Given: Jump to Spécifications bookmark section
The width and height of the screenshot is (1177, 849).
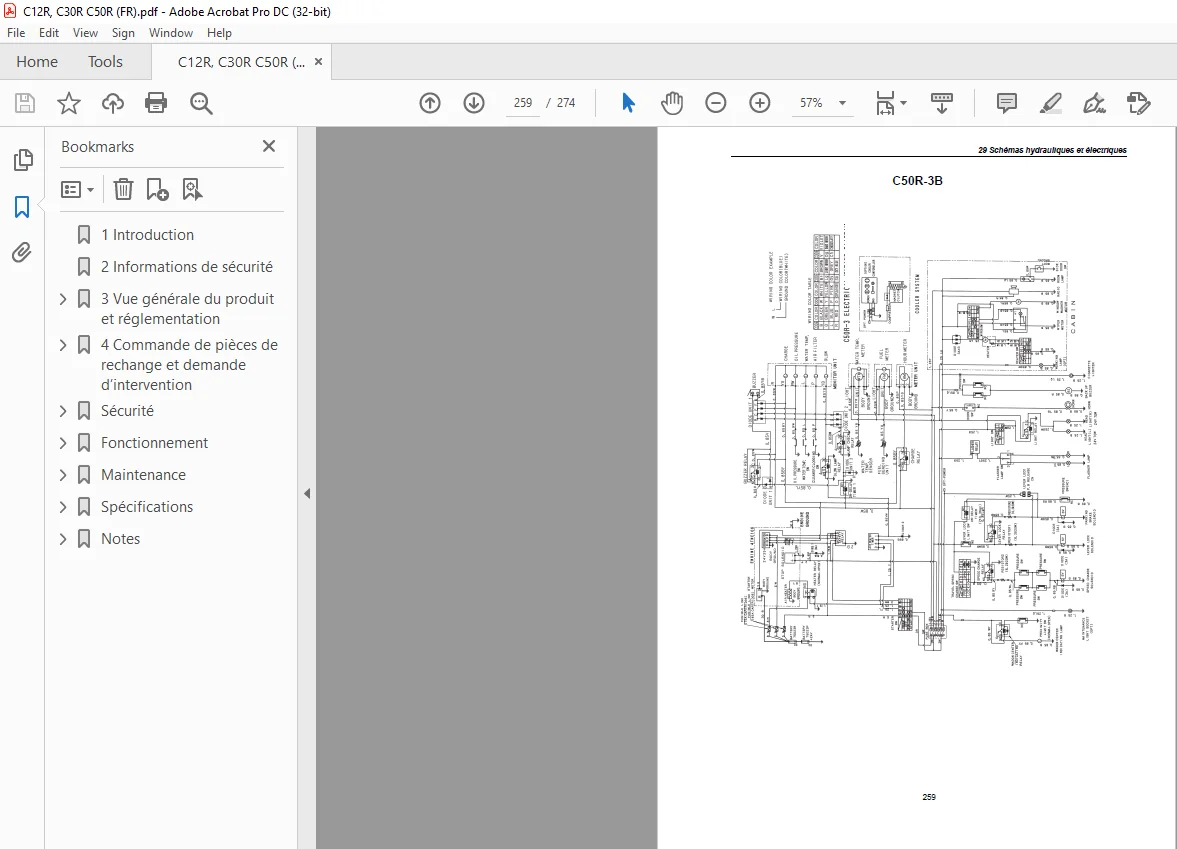Looking at the screenshot, I should coord(147,507).
